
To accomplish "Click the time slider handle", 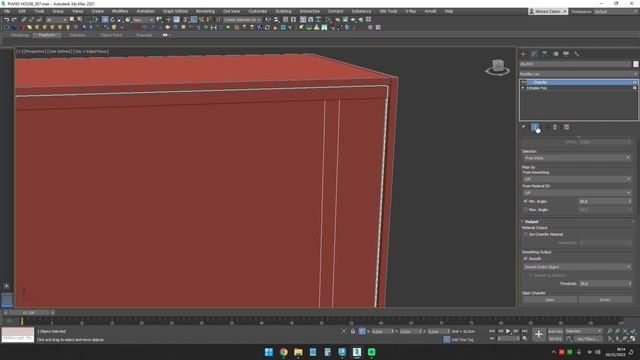I will pos(29,313).
